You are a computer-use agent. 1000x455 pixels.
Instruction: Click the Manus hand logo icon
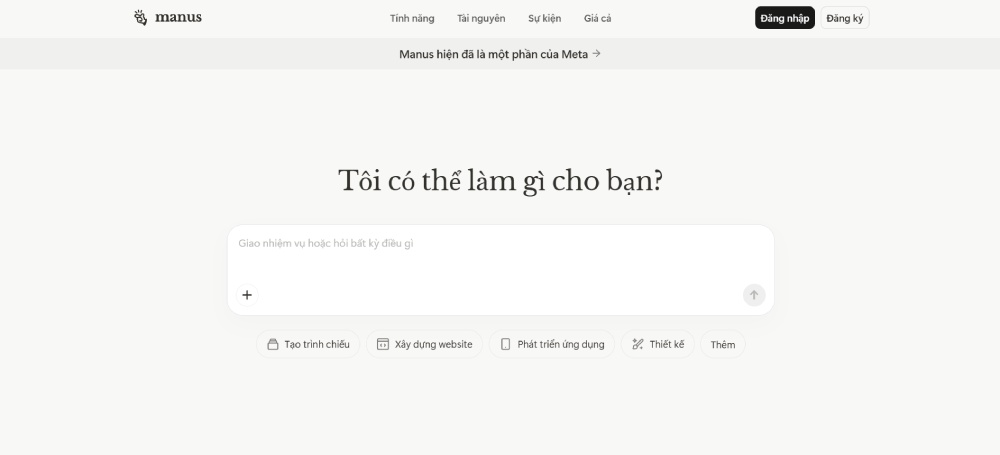(x=140, y=17)
